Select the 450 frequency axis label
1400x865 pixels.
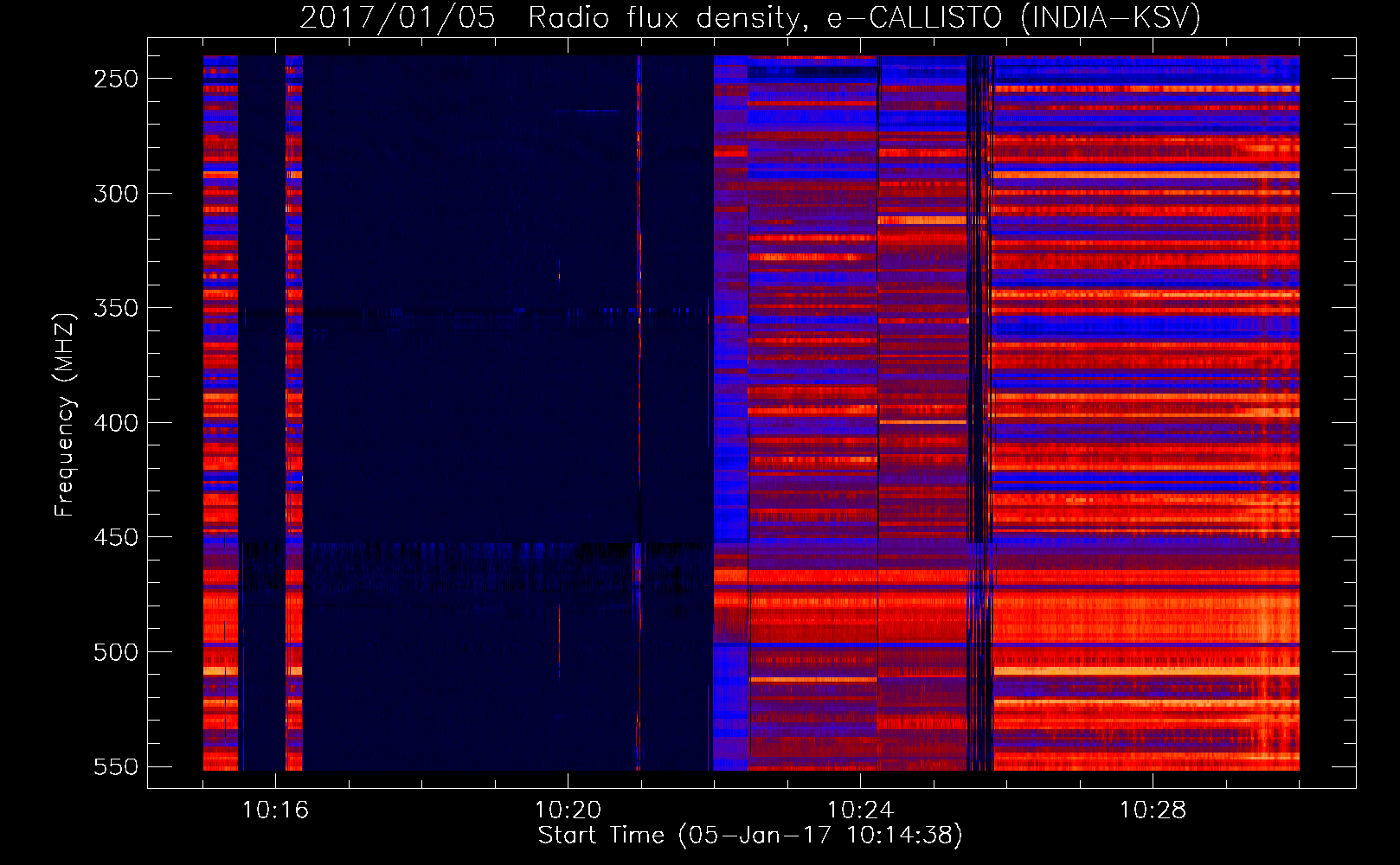(x=116, y=537)
